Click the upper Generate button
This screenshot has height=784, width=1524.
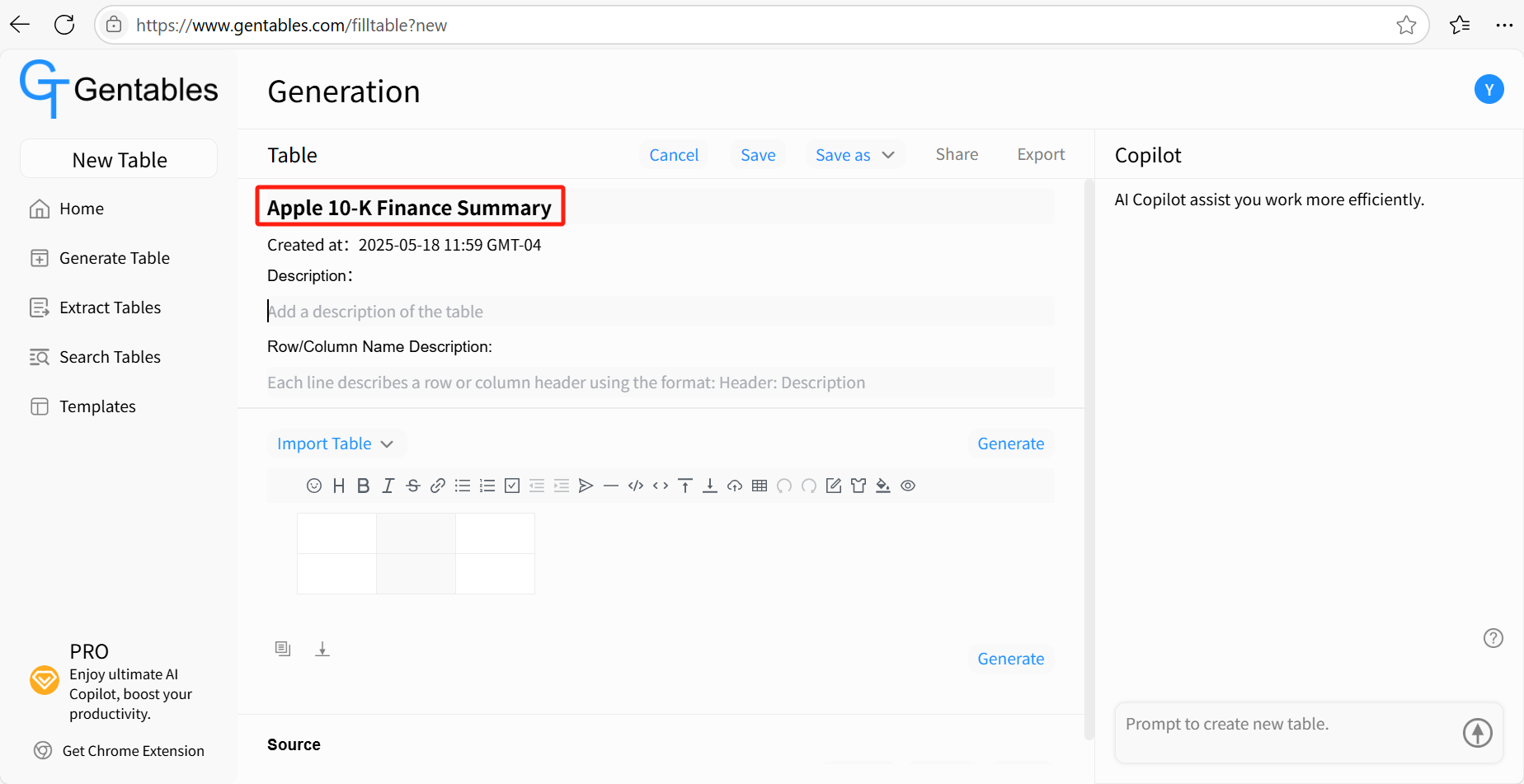[x=1011, y=444]
